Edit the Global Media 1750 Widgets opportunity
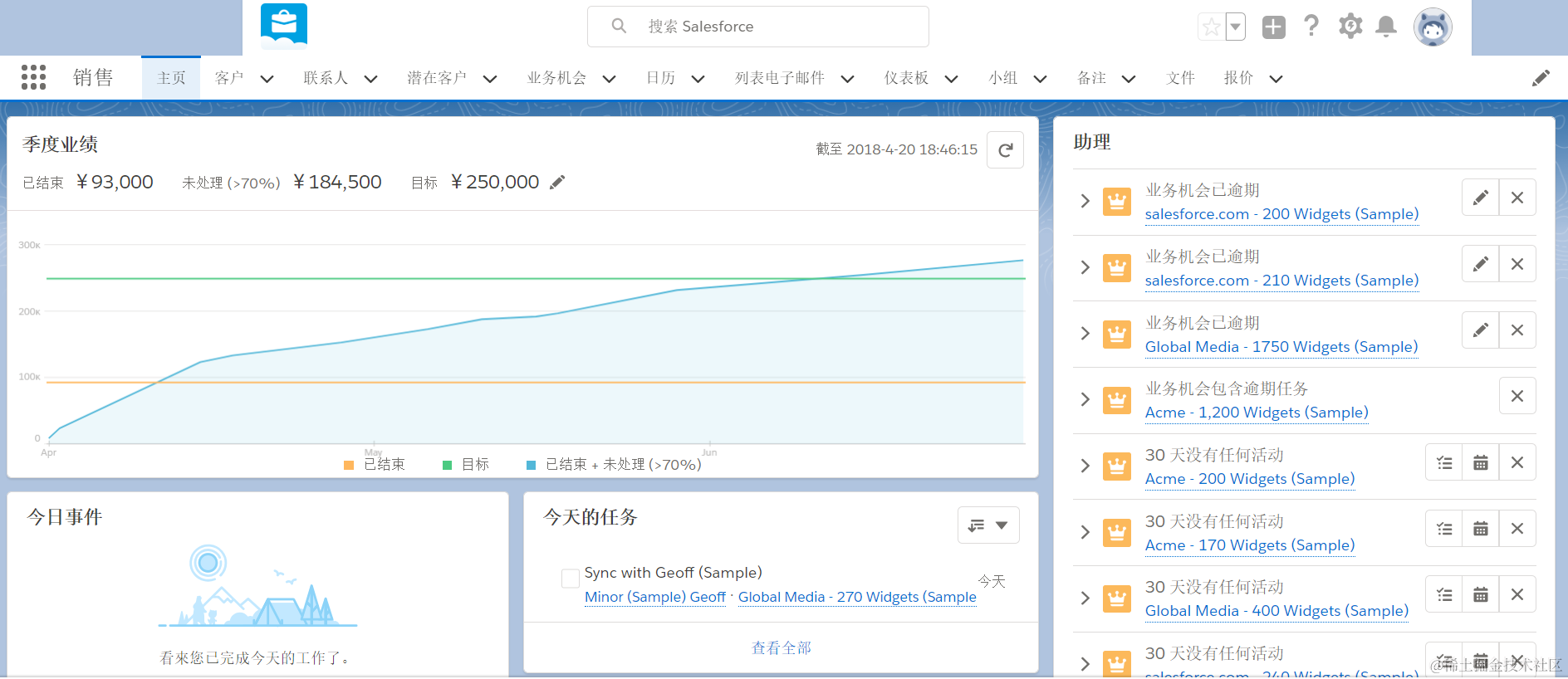Screen dimensions: 1568x679 tap(1480, 330)
